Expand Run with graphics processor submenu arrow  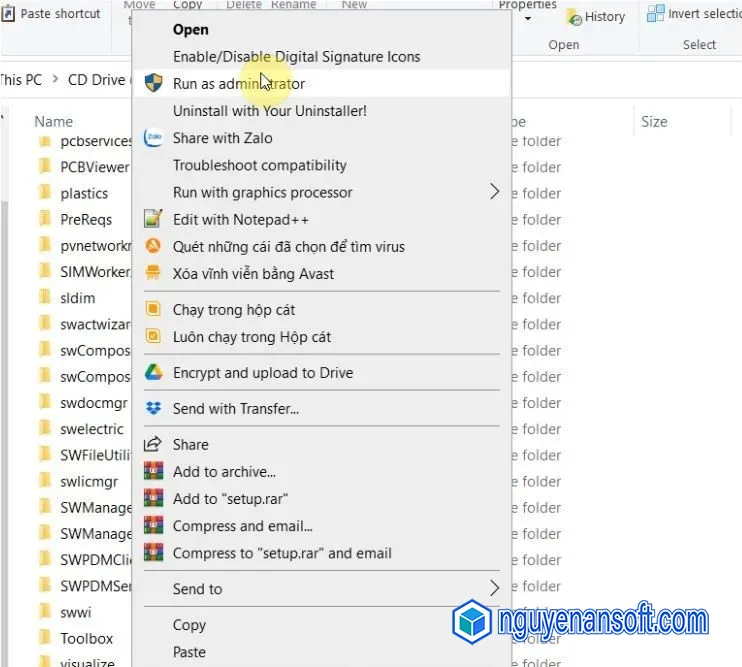coord(495,192)
